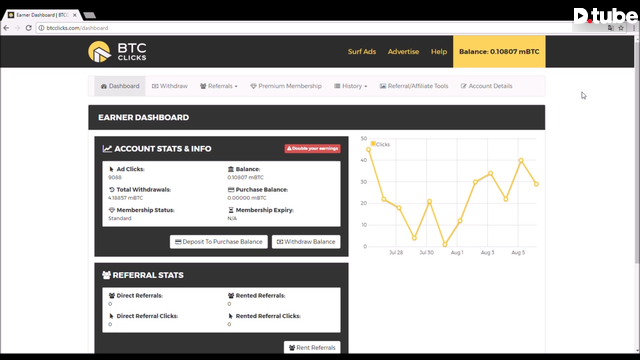
Task: Click the BTC Clicks logo
Action: click(117, 52)
